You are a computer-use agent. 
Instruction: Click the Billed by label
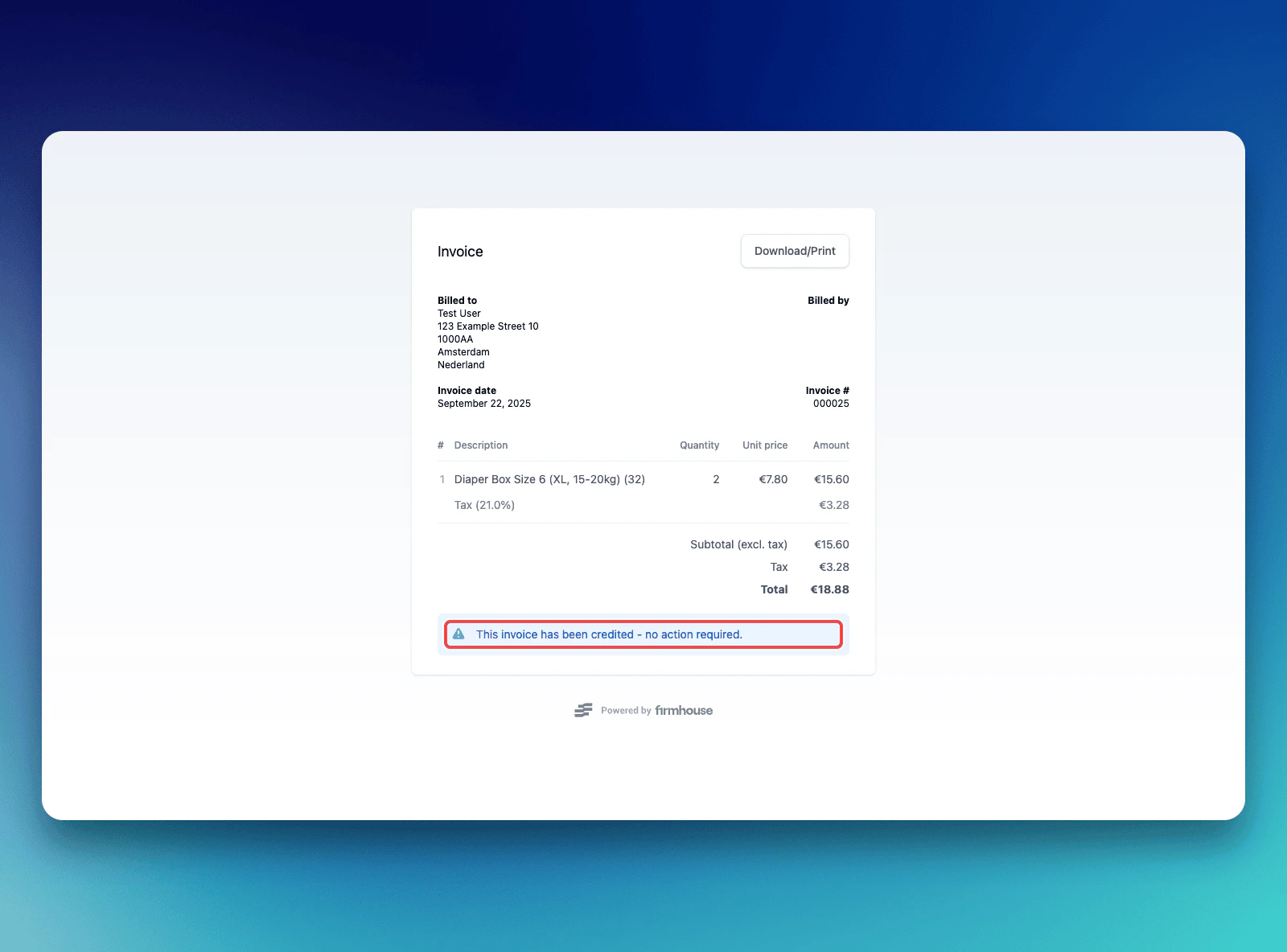[829, 300]
